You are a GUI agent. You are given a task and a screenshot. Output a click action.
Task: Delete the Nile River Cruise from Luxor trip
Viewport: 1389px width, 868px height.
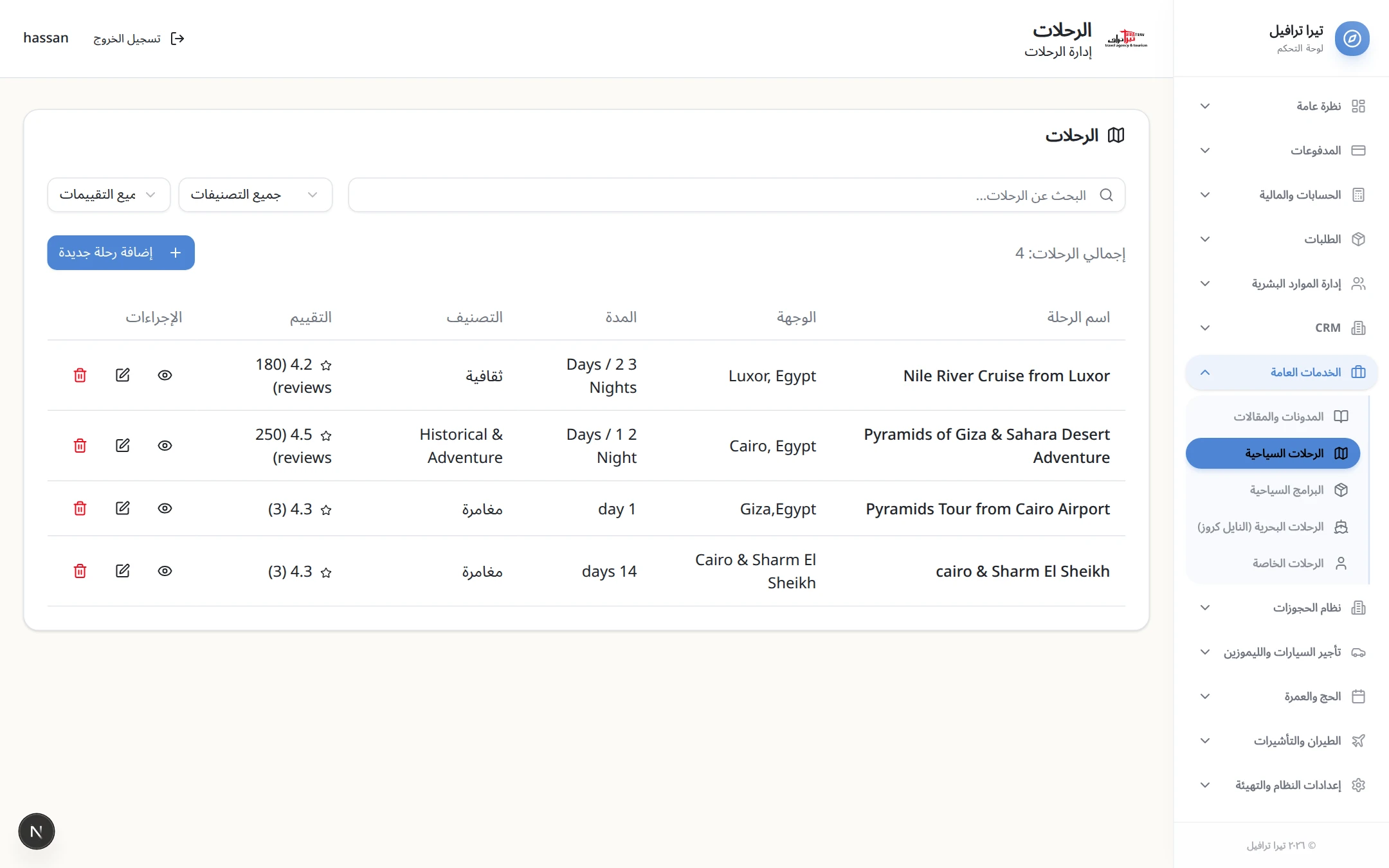pyautogui.click(x=80, y=375)
